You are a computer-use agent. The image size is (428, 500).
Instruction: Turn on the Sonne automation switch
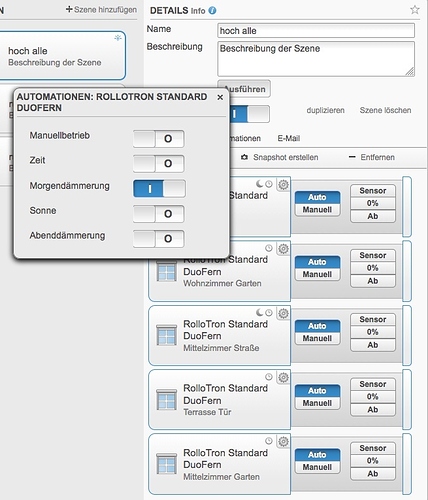coord(159,214)
